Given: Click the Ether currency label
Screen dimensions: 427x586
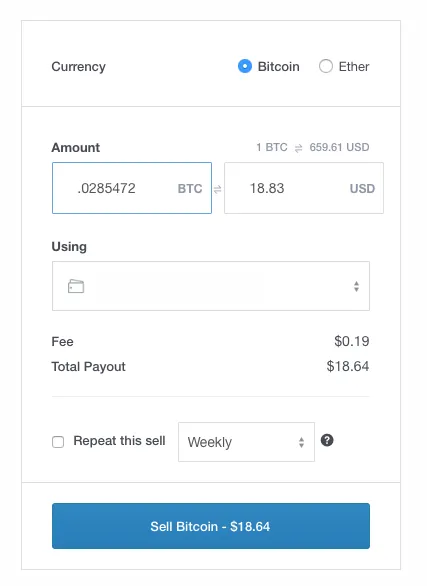Looking at the screenshot, I should (354, 67).
